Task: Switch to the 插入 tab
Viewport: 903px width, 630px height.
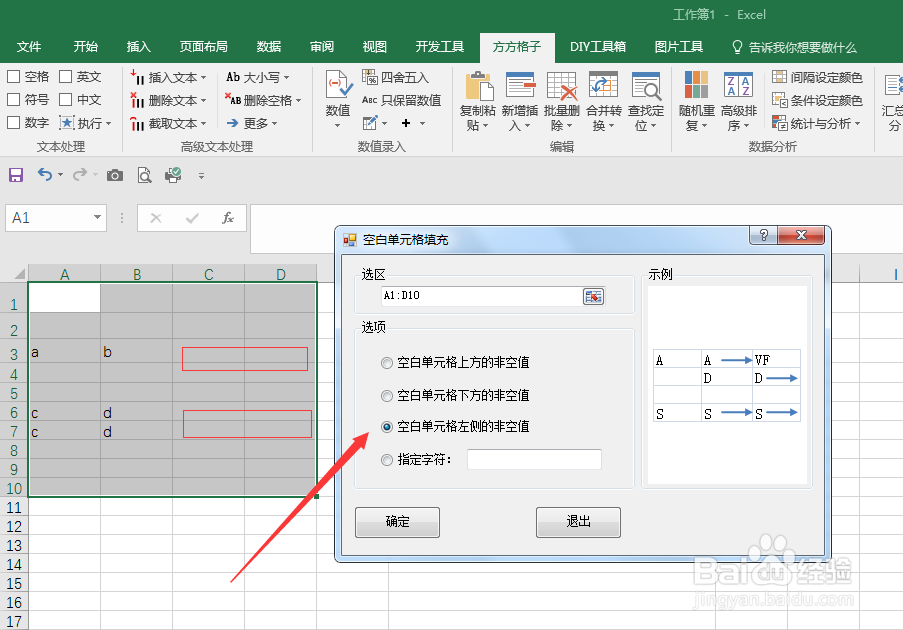Action: [x=138, y=47]
